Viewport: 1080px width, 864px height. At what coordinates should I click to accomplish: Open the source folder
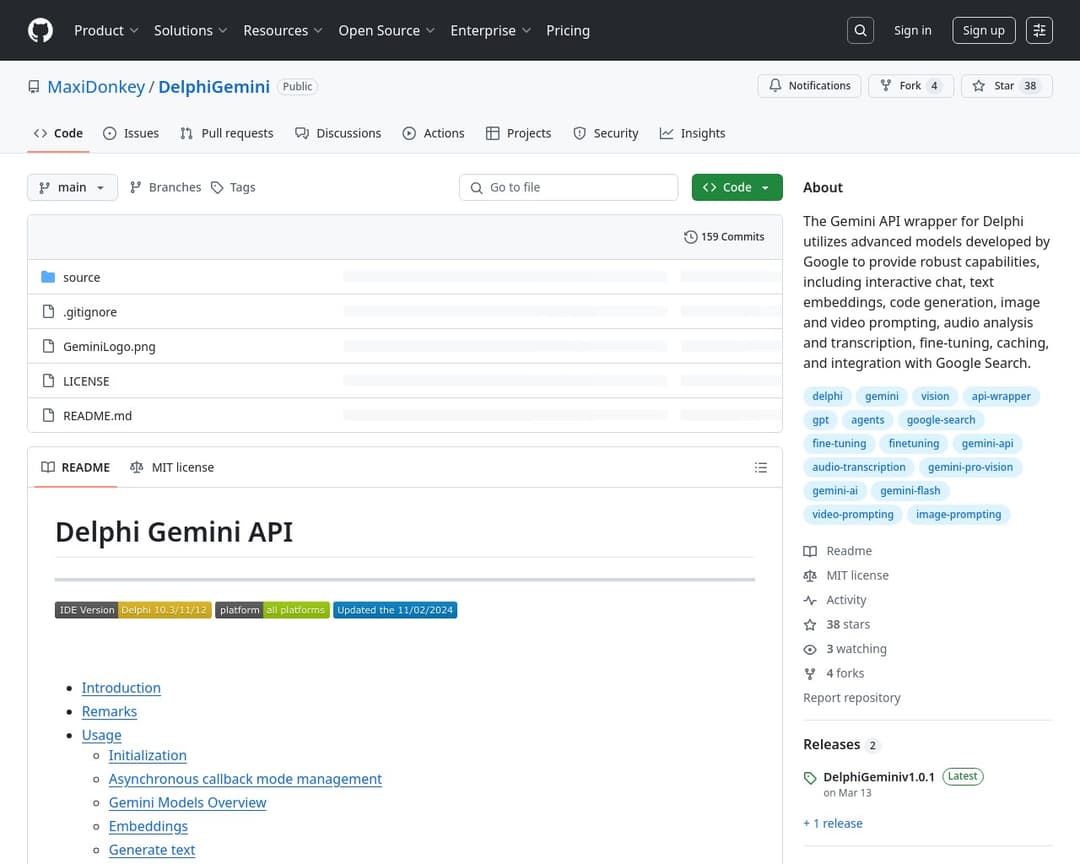click(81, 278)
